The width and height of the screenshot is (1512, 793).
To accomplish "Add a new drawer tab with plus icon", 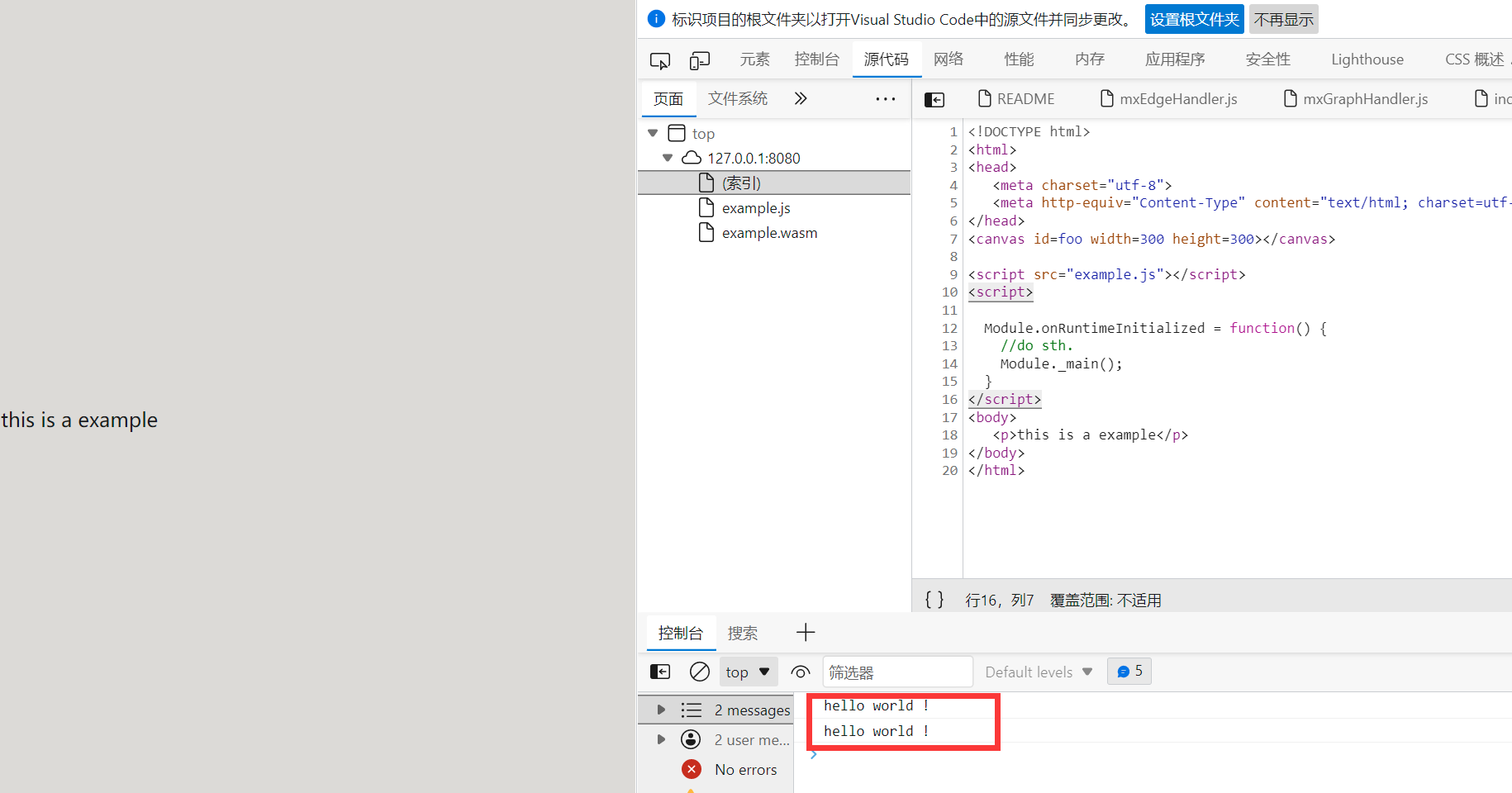I will pyautogui.click(x=806, y=633).
